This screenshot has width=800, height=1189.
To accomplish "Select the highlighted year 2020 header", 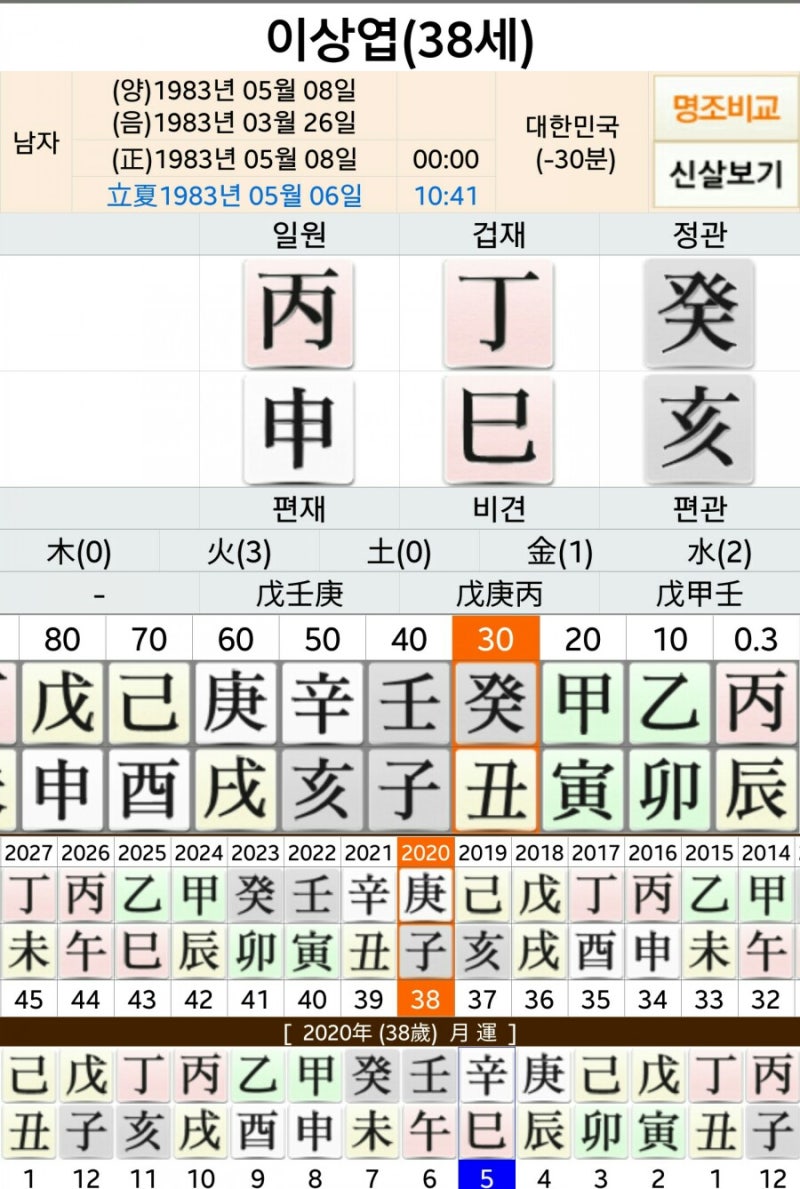I will click(425, 852).
